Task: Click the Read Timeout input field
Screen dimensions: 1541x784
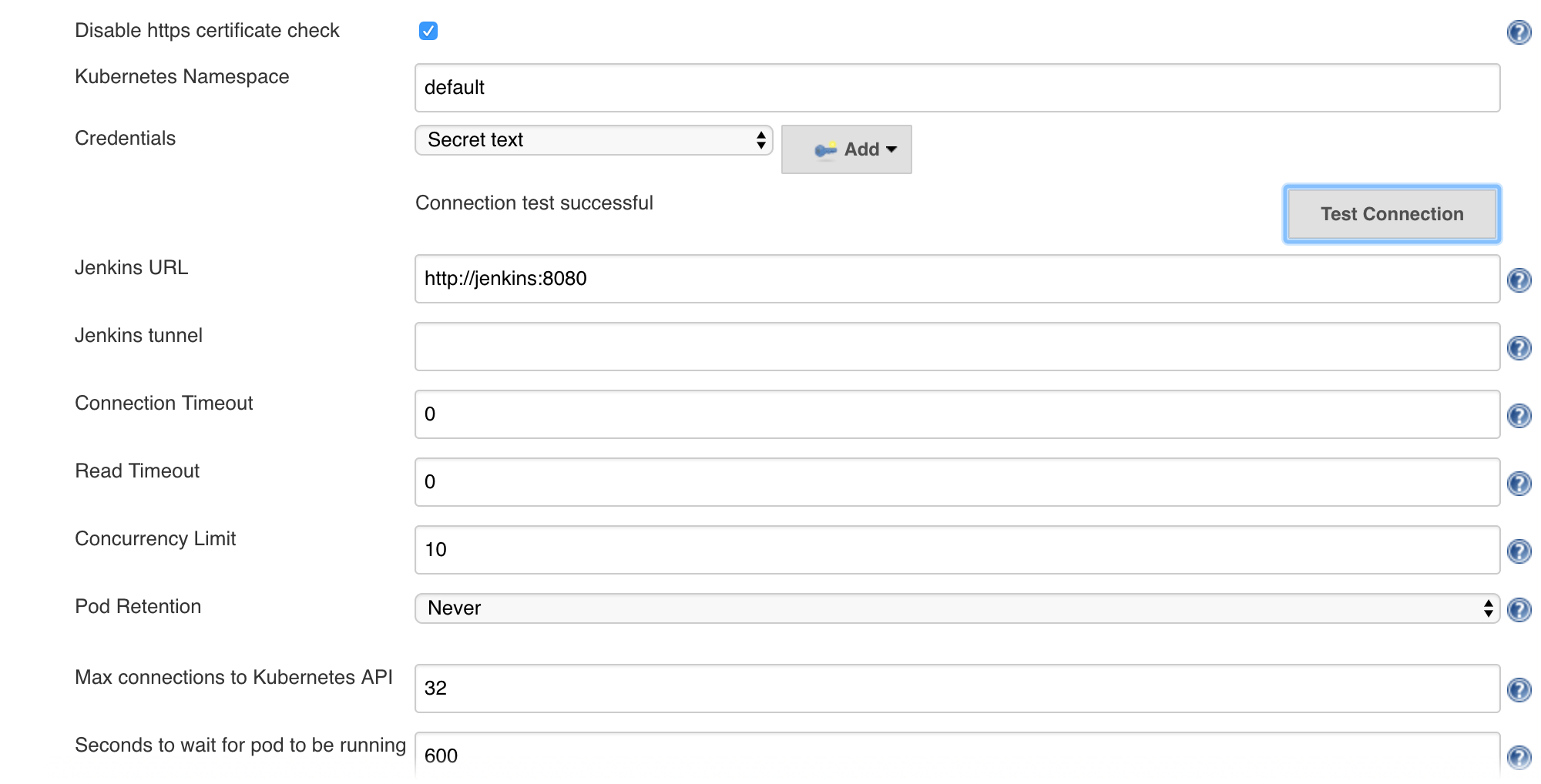Action: click(x=957, y=482)
